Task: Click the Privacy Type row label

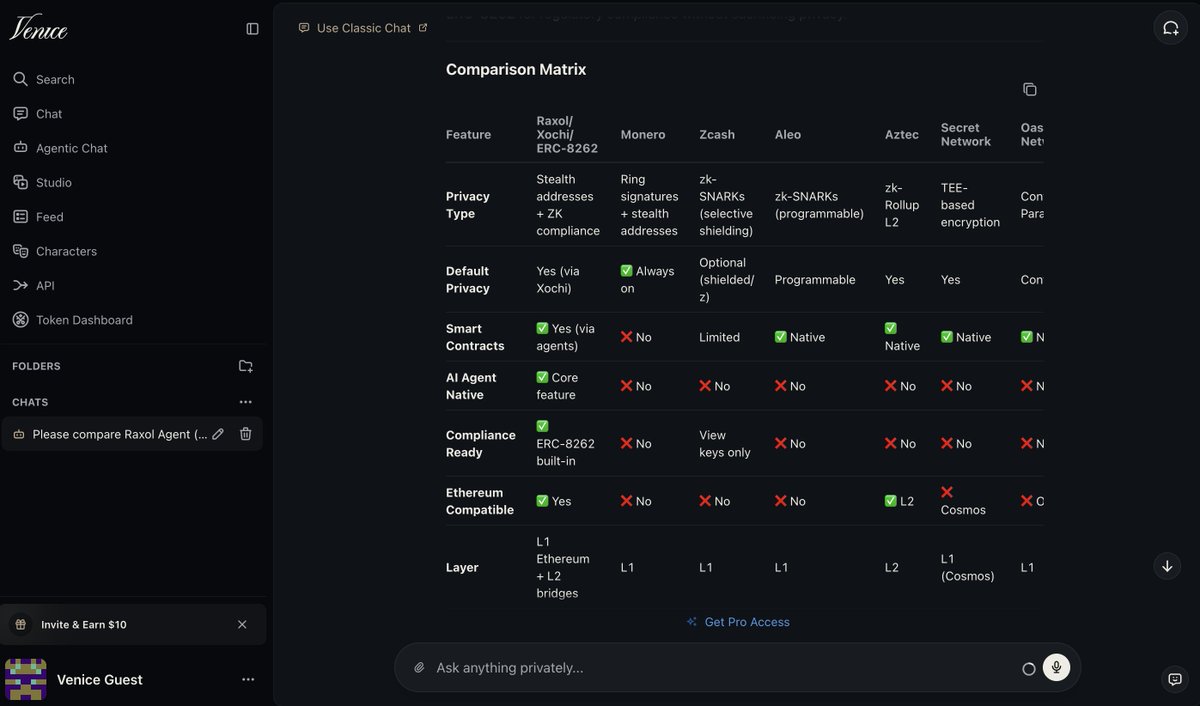Action: pyautogui.click(x=468, y=205)
